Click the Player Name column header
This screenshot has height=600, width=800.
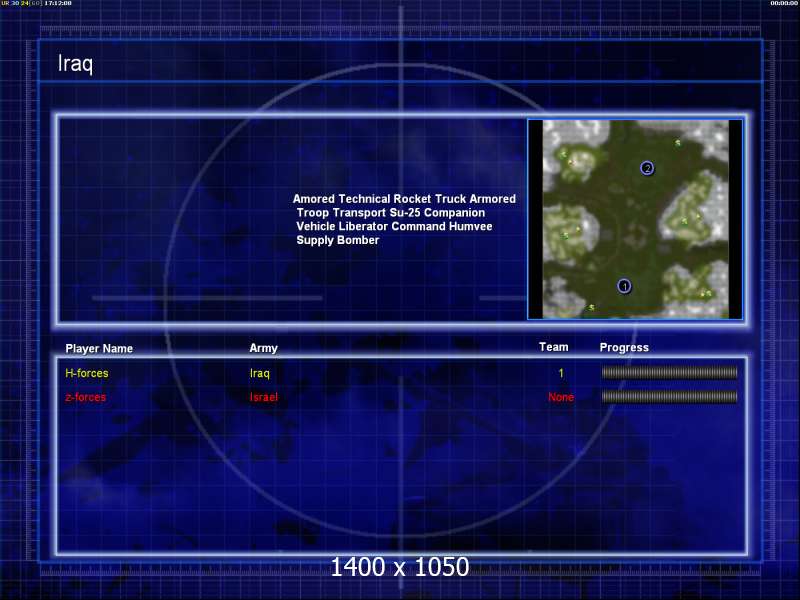pos(99,348)
